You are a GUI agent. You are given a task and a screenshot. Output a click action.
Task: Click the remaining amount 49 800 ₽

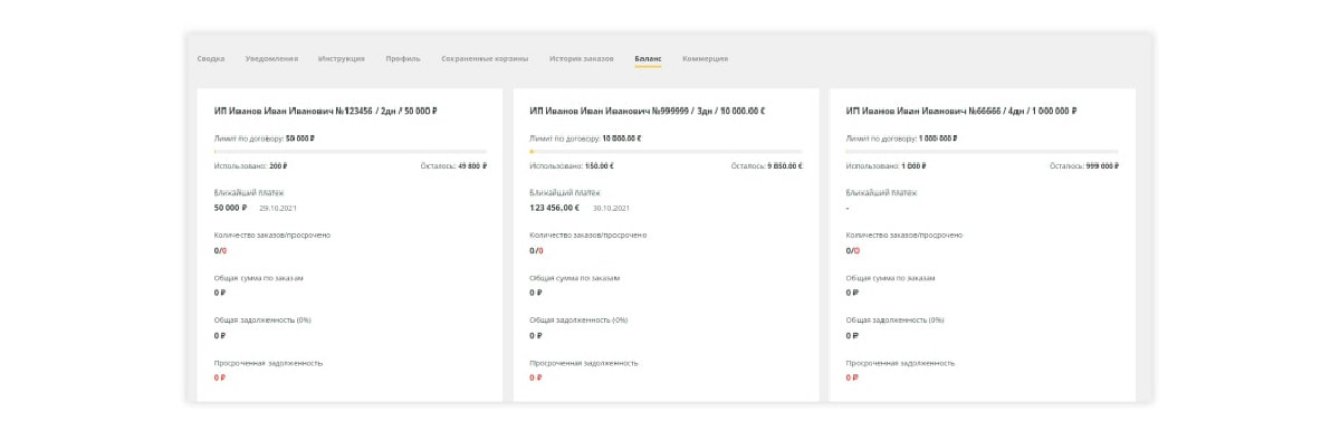473,166
